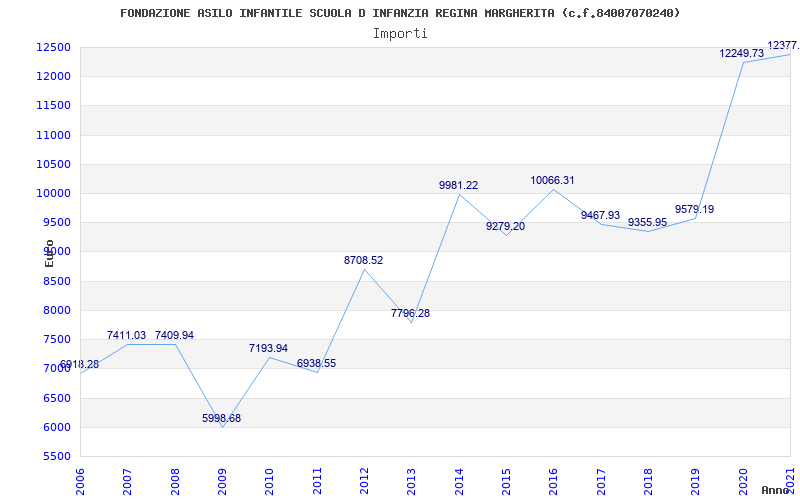Screen dimensions: 800x500
Task: Select the 6938.55 label at 2011
Action: click(x=316, y=363)
